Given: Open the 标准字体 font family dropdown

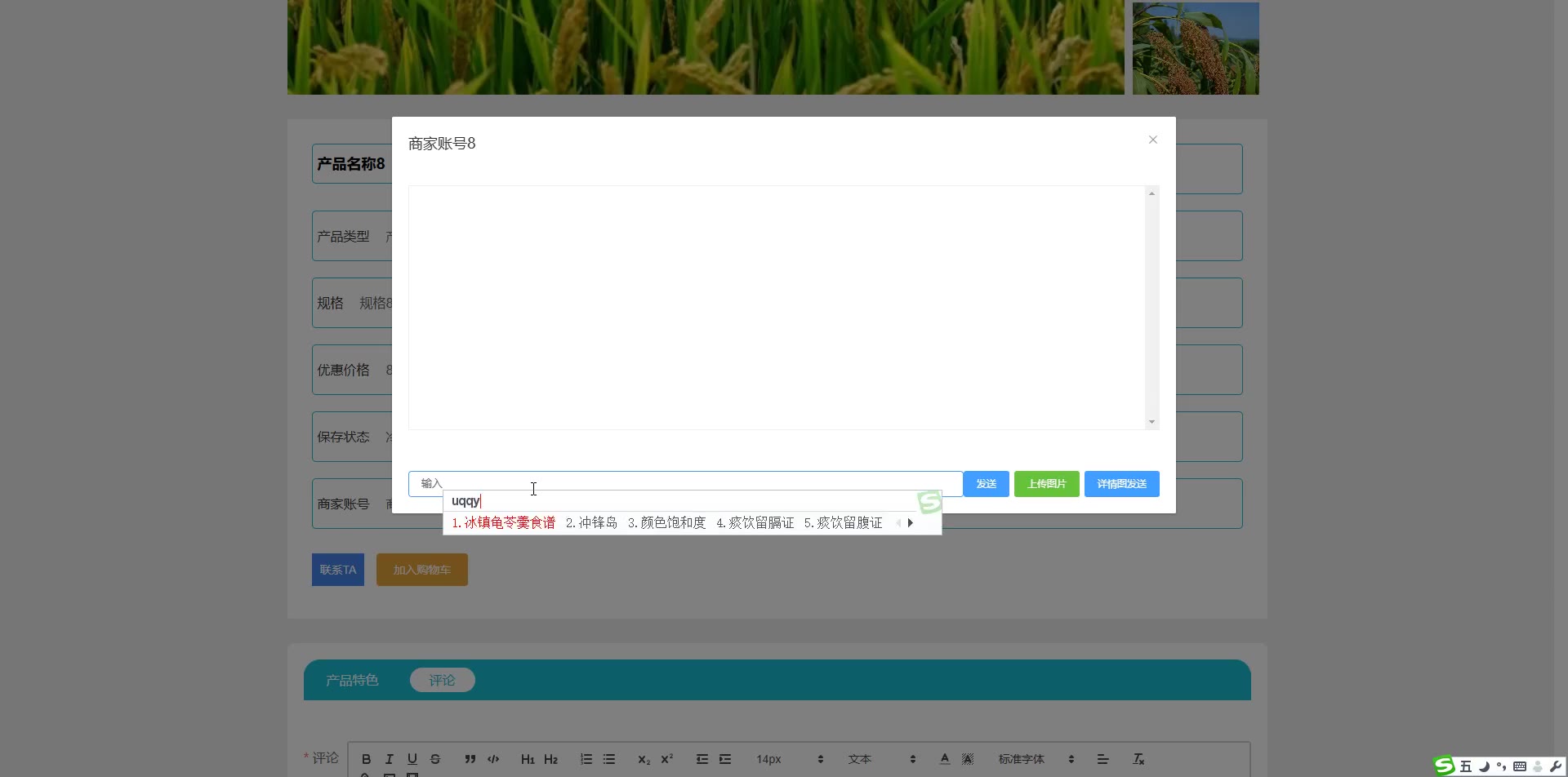Looking at the screenshot, I should pos(1036,759).
